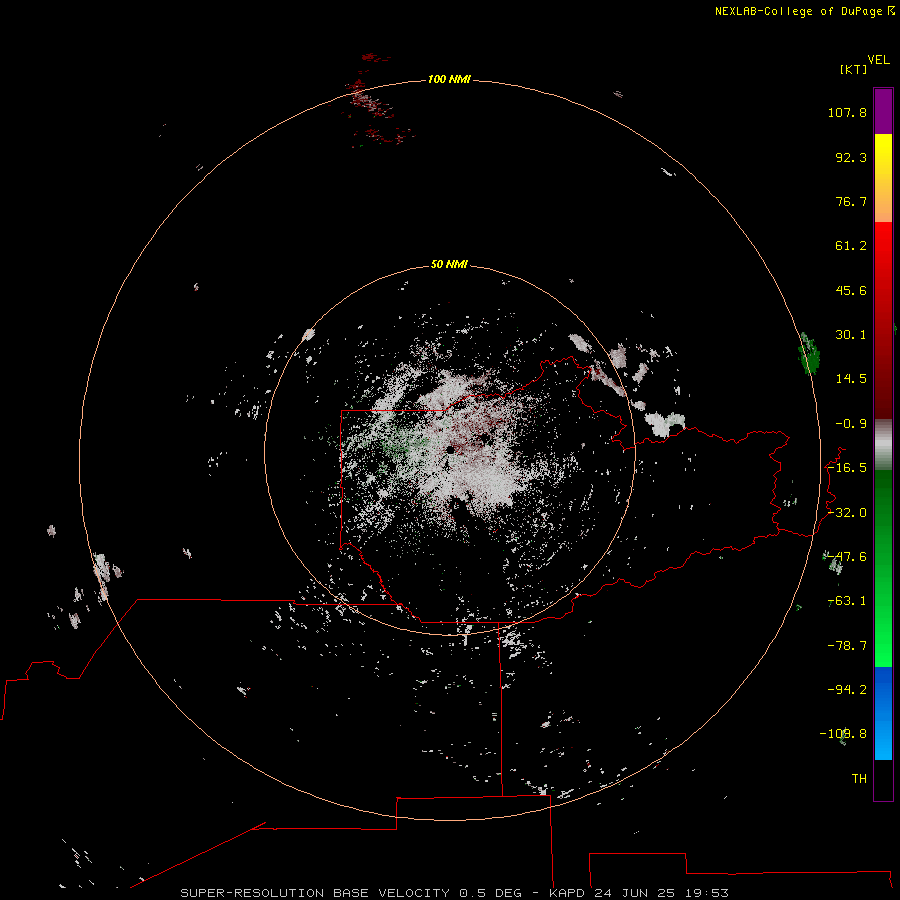
Task: Click the purple segment of the color bar
Action: click(883, 111)
